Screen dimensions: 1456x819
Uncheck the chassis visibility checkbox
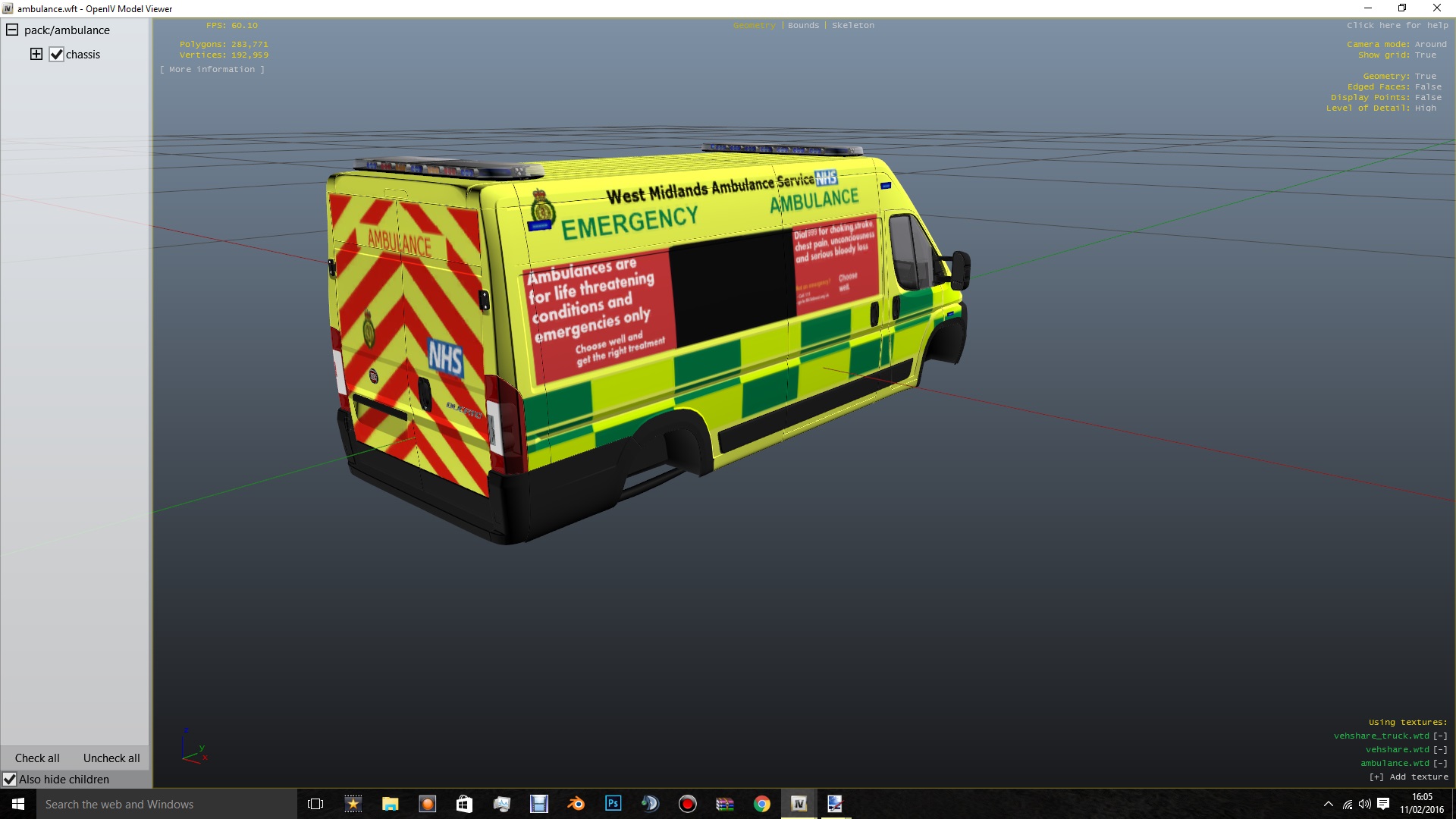pyautogui.click(x=56, y=55)
